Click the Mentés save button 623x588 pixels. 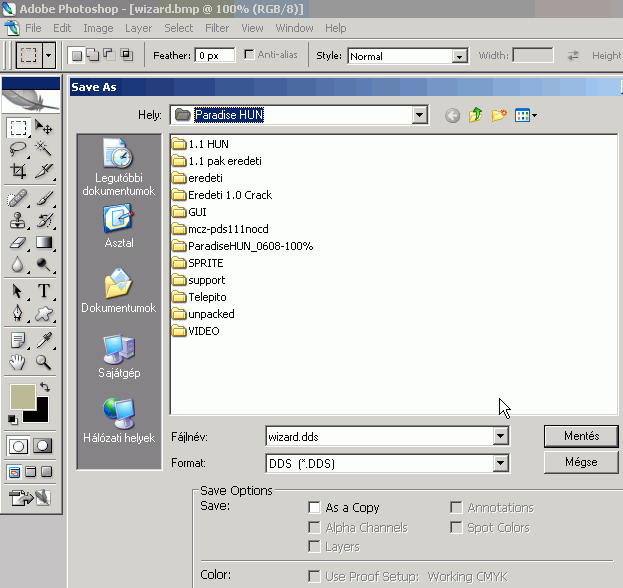(581, 436)
